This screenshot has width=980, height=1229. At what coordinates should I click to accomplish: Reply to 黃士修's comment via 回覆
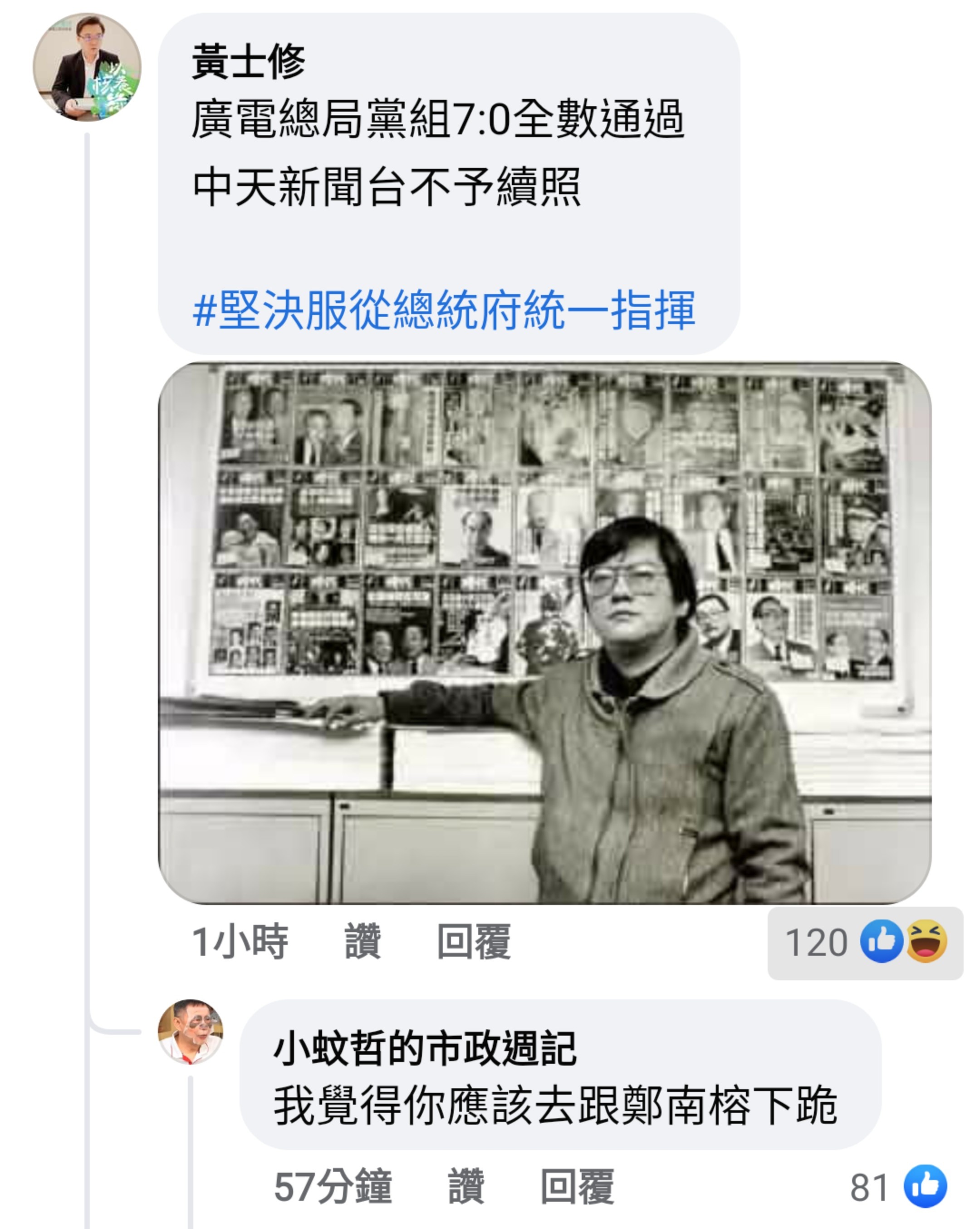click(x=474, y=942)
